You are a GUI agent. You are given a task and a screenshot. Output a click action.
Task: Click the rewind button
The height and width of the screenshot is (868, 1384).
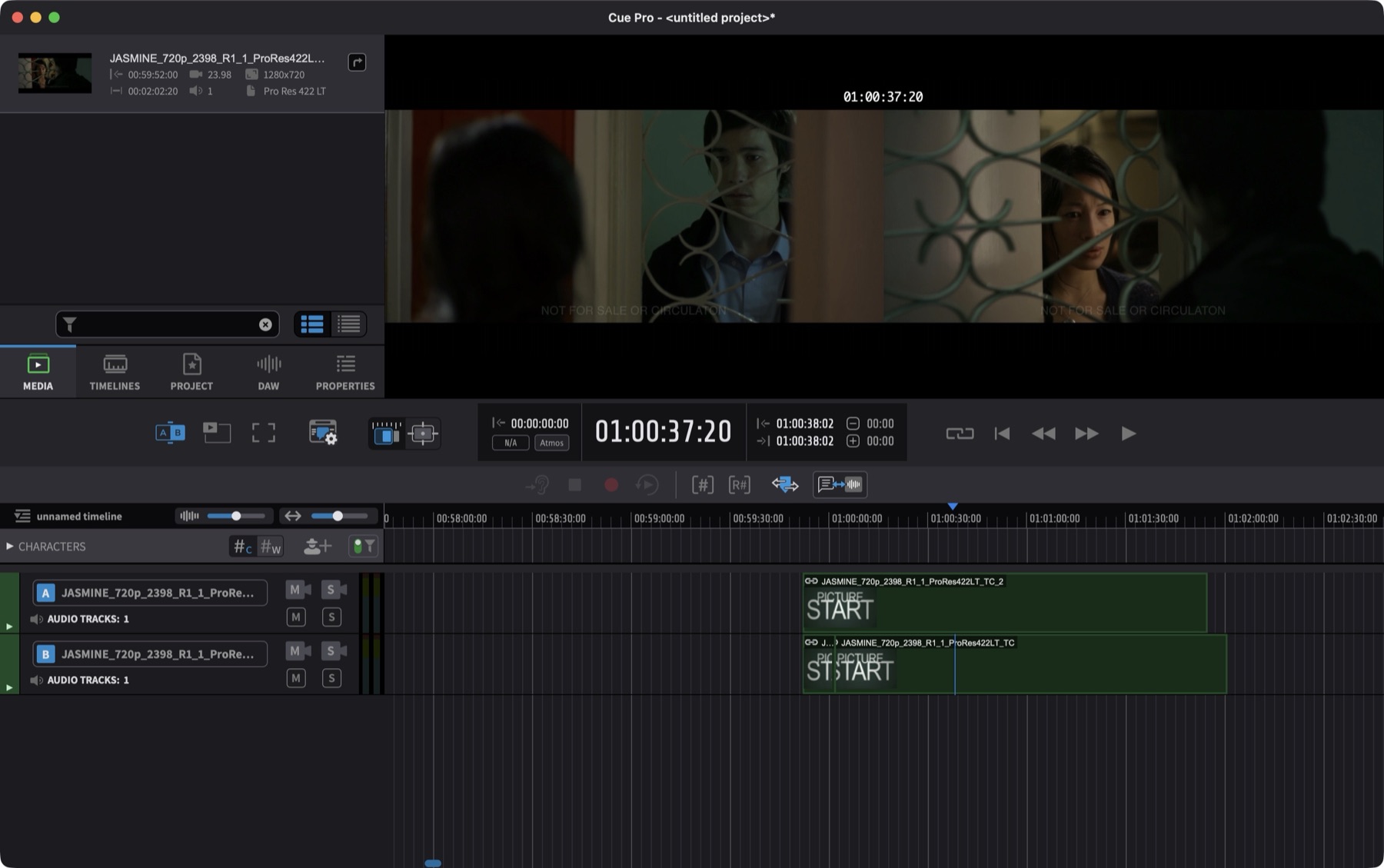pyautogui.click(x=1043, y=434)
